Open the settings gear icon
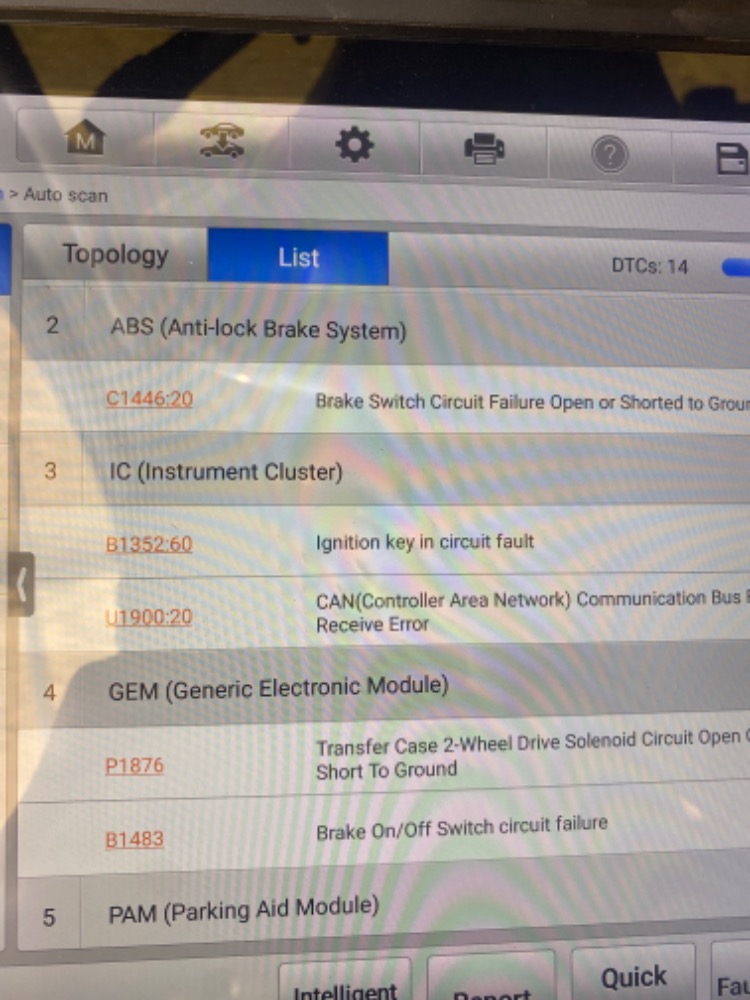The width and height of the screenshot is (750, 1000). pyautogui.click(x=354, y=147)
